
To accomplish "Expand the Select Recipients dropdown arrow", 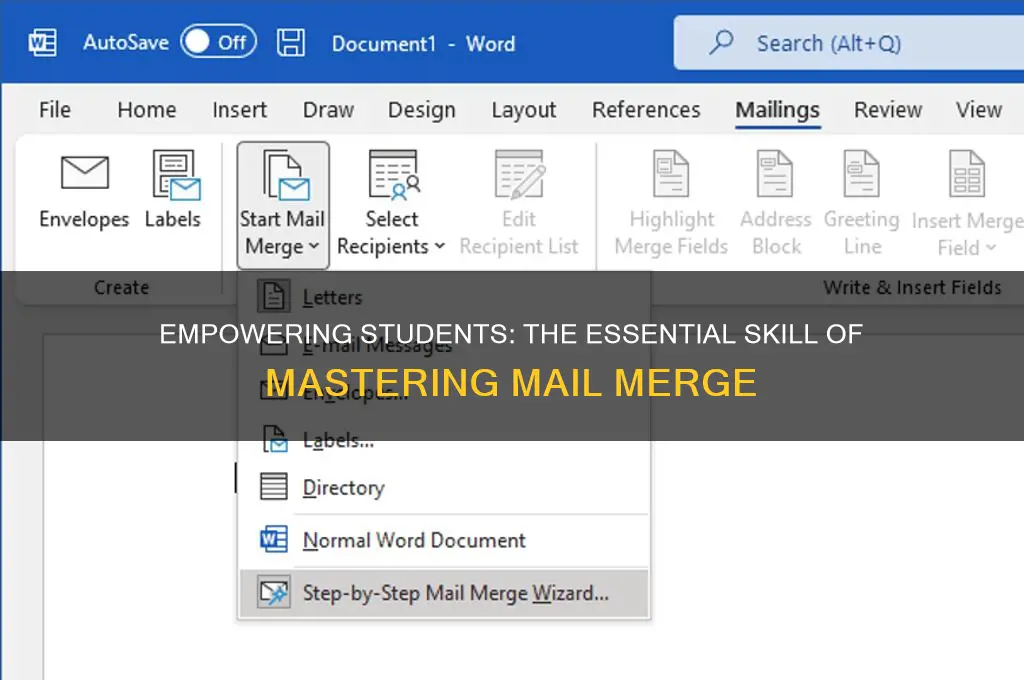I will [440, 246].
